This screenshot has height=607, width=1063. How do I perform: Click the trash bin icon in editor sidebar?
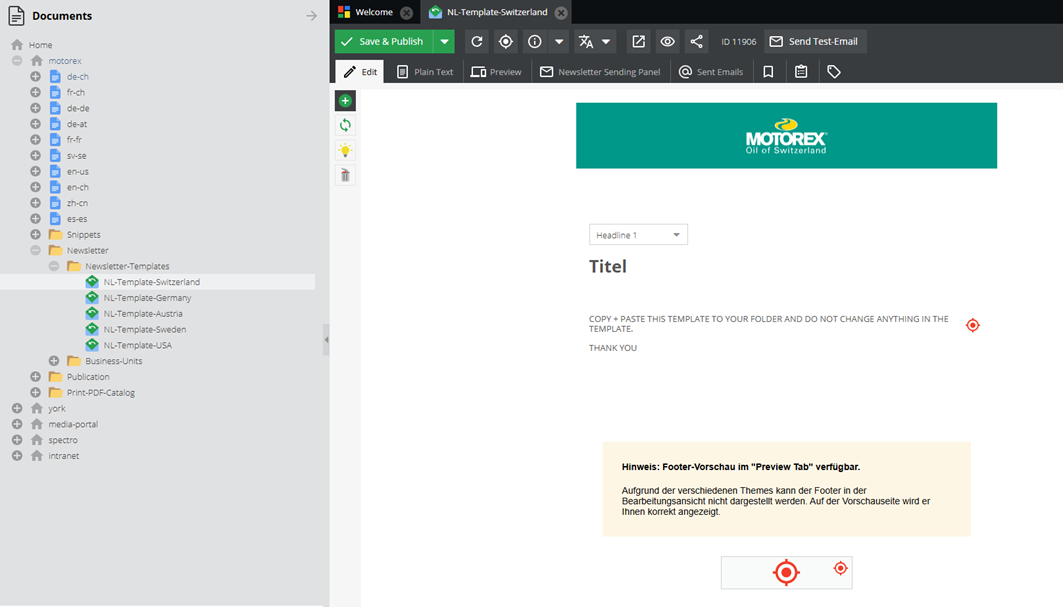[x=345, y=175]
